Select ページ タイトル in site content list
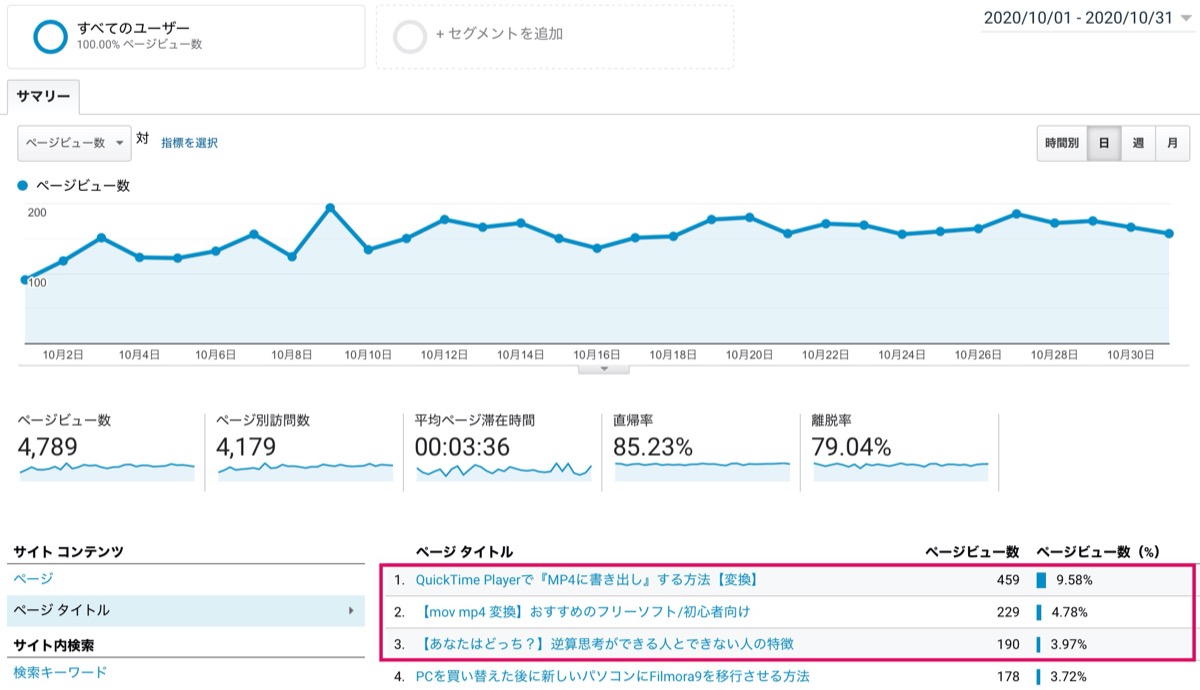Screen dimensions: 1200x690 point(186,610)
